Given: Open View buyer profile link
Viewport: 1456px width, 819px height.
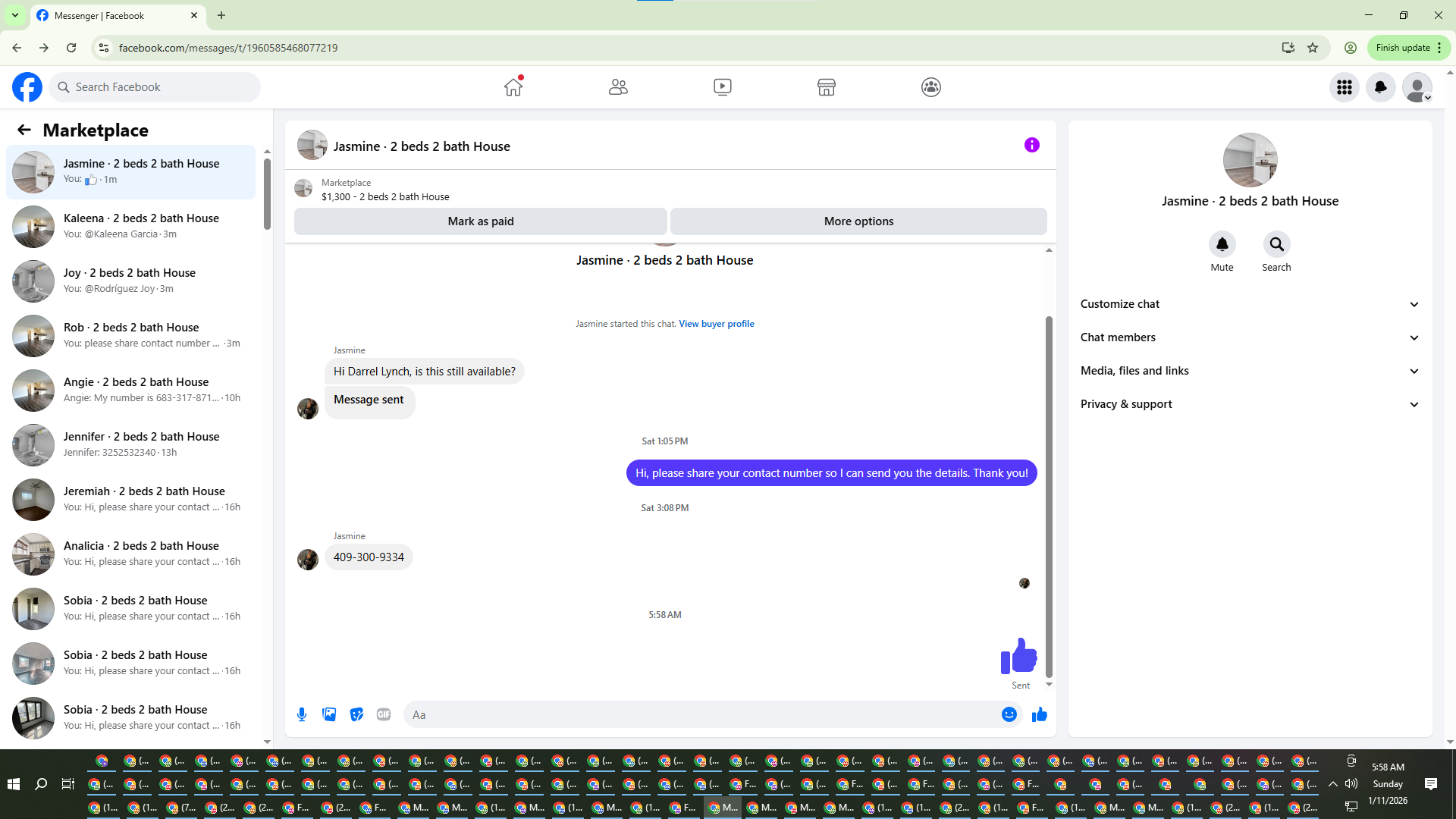Looking at the screenshot, I should pyautogui.click(x=716, y=324).
